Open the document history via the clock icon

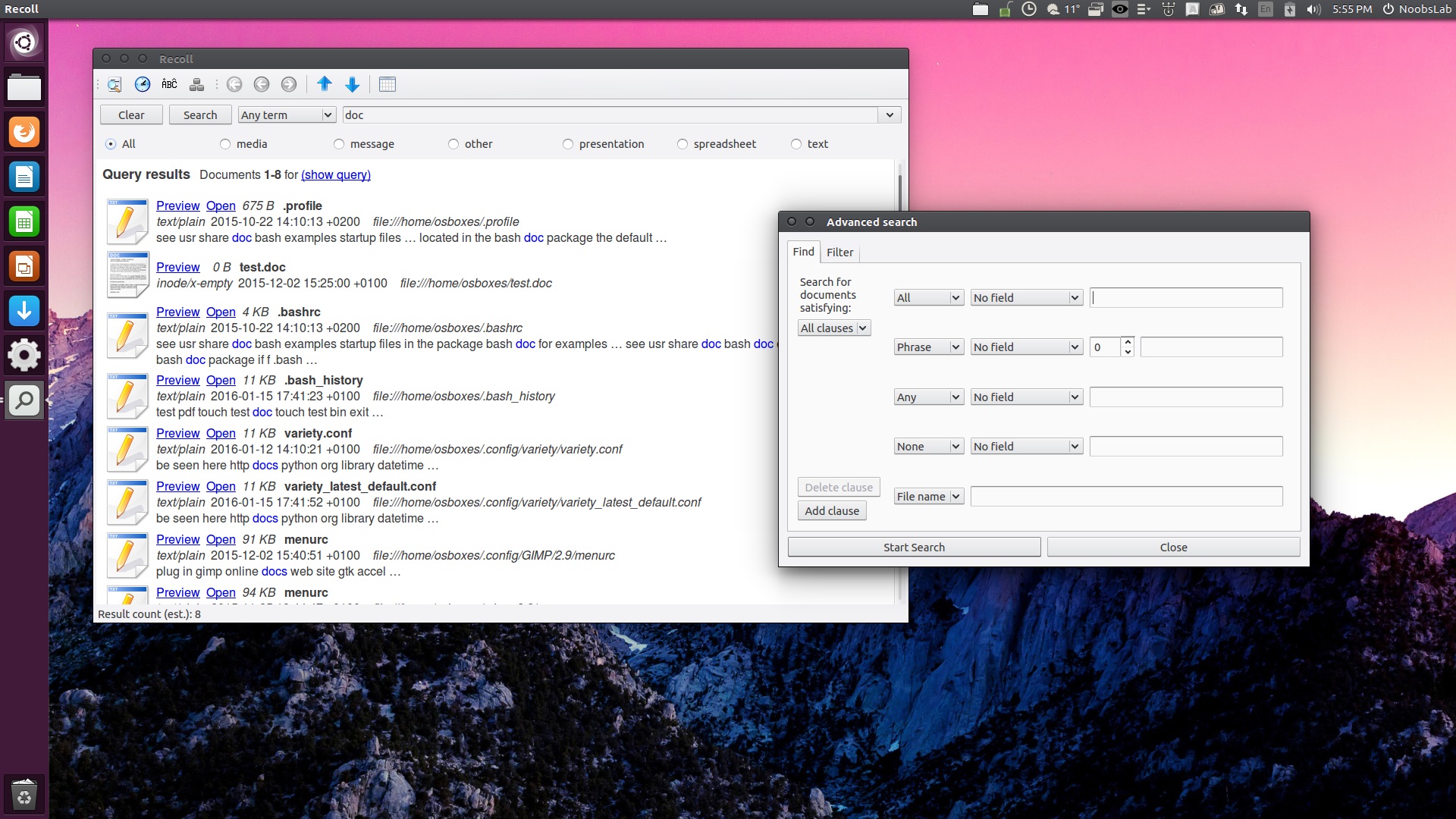pyautogui.click(x=143, y=84)
